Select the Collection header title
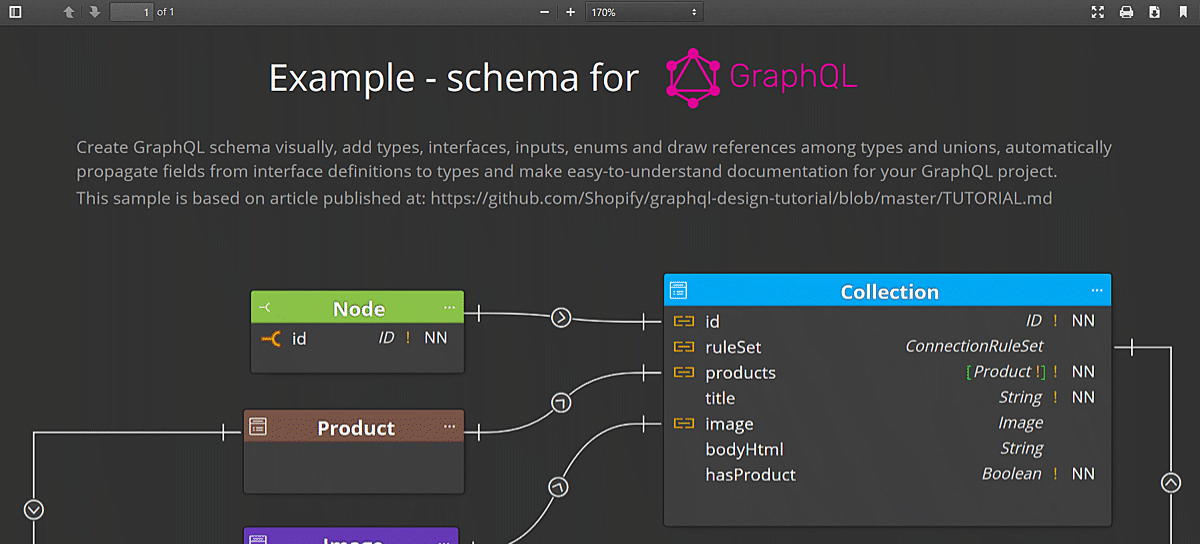Viewport: 1200px width, 544px height. click(x=889, y=292)
